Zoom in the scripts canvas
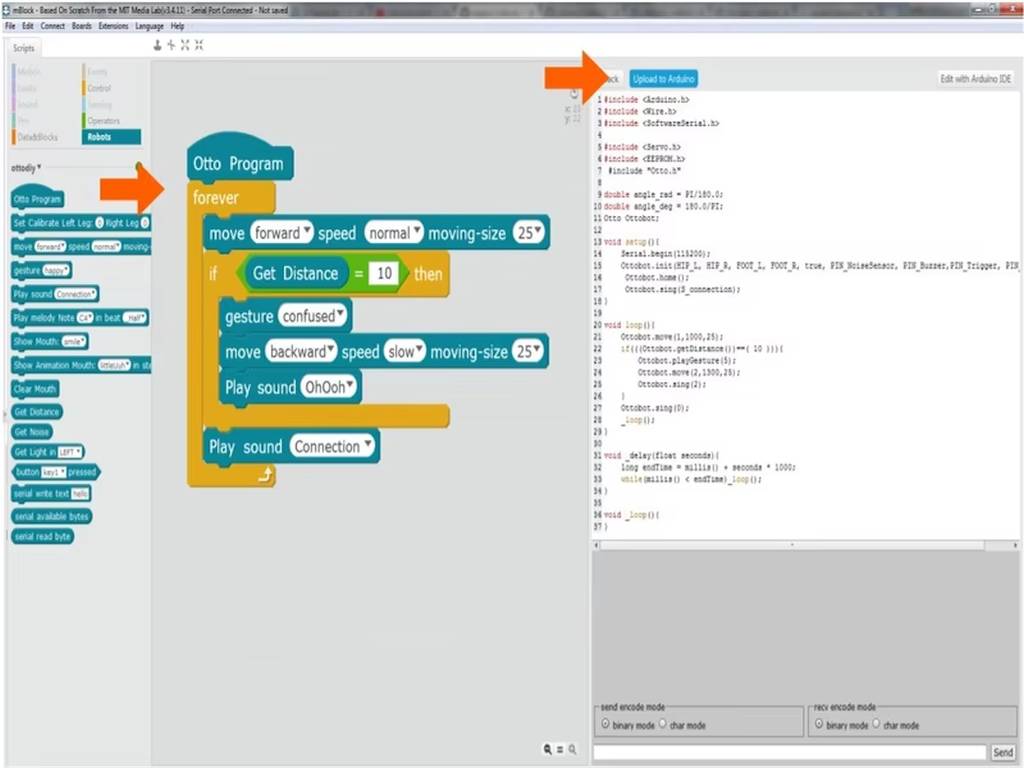 571,748
